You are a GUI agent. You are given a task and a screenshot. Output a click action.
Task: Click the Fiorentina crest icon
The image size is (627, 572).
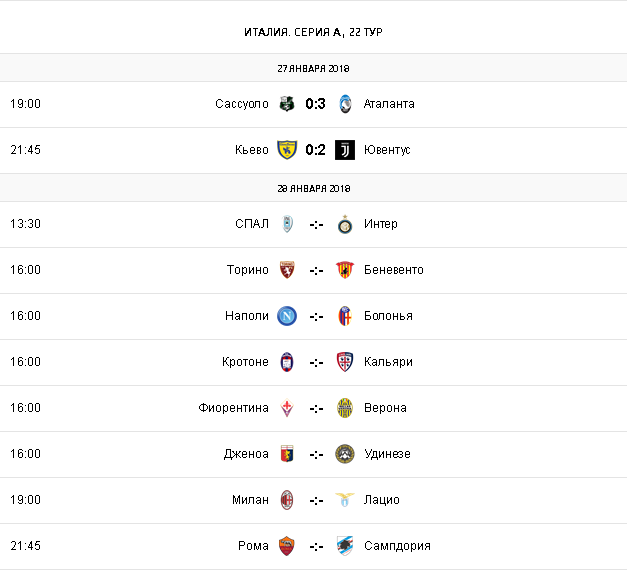coord(287,408)
